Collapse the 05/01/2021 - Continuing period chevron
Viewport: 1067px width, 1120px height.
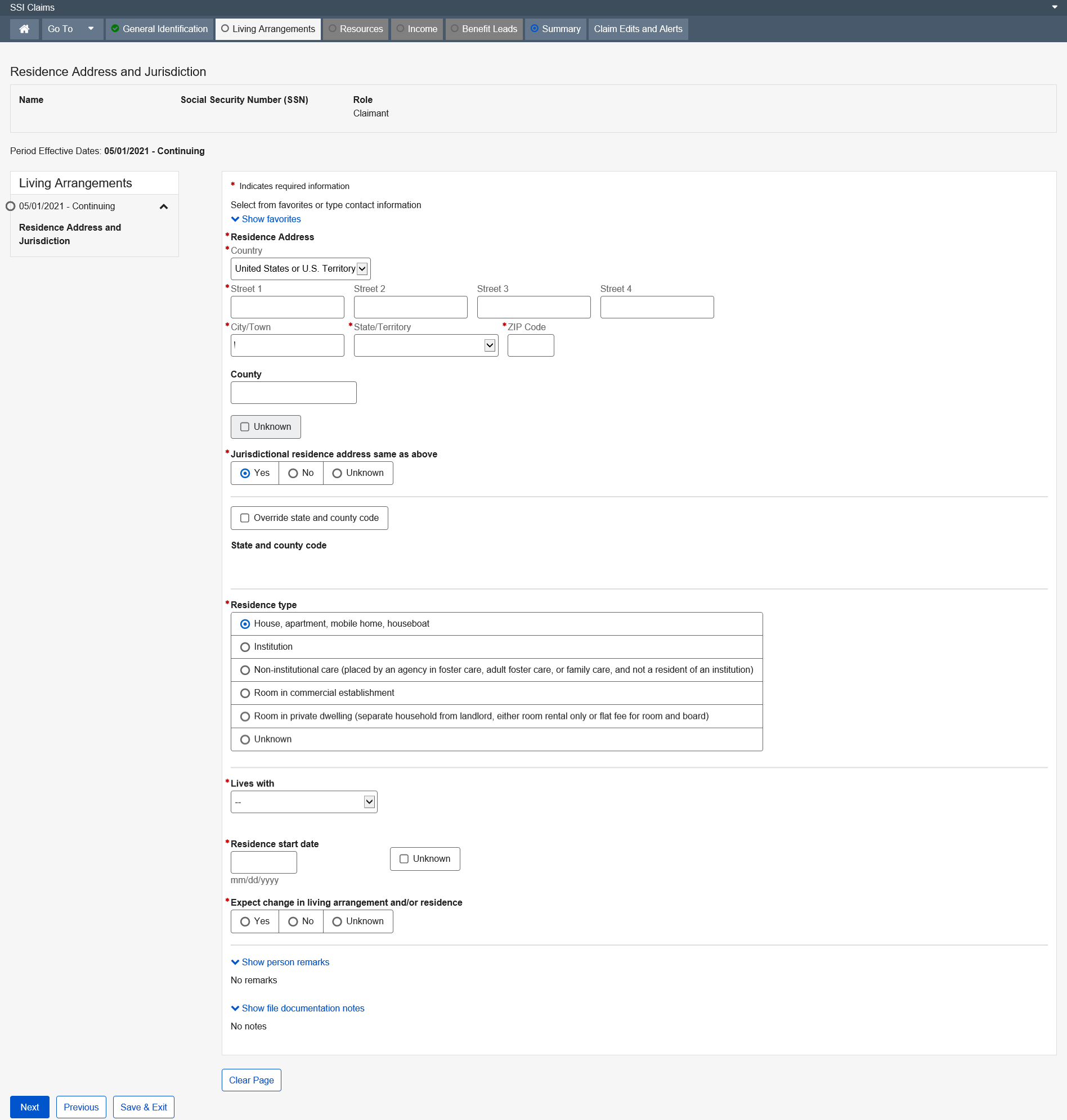163,206
